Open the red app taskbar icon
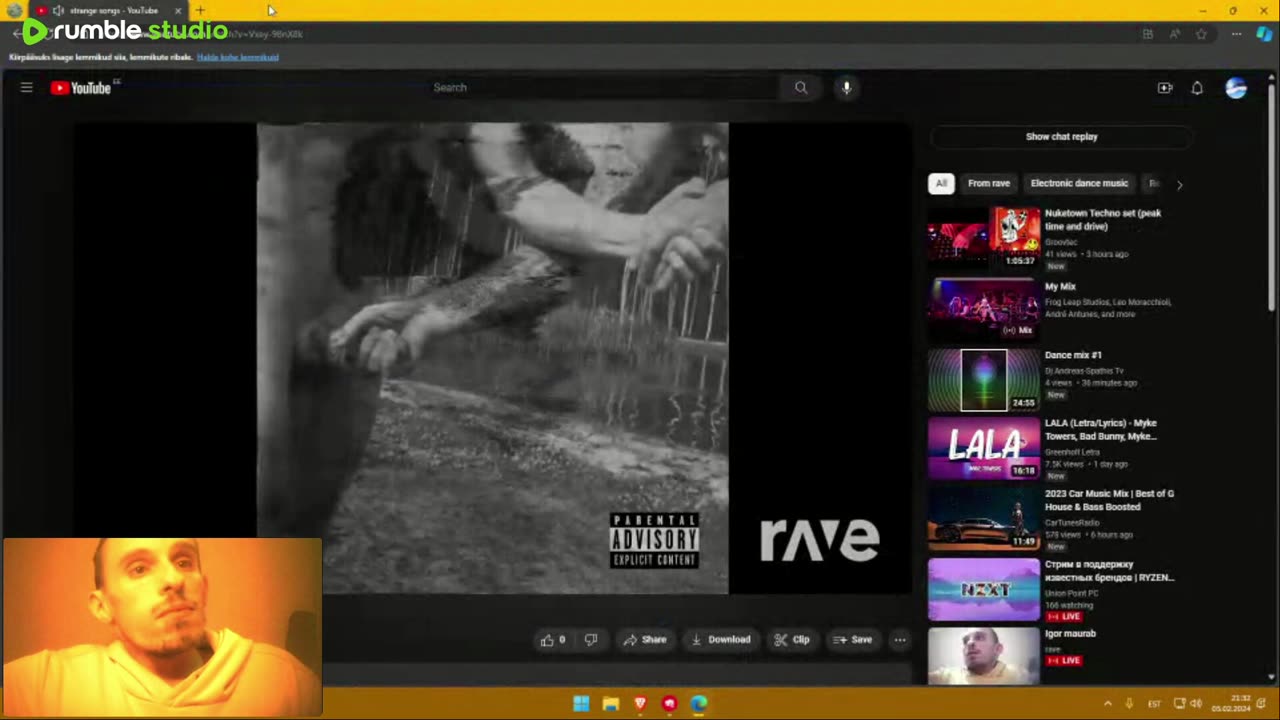 pos(669,704)
